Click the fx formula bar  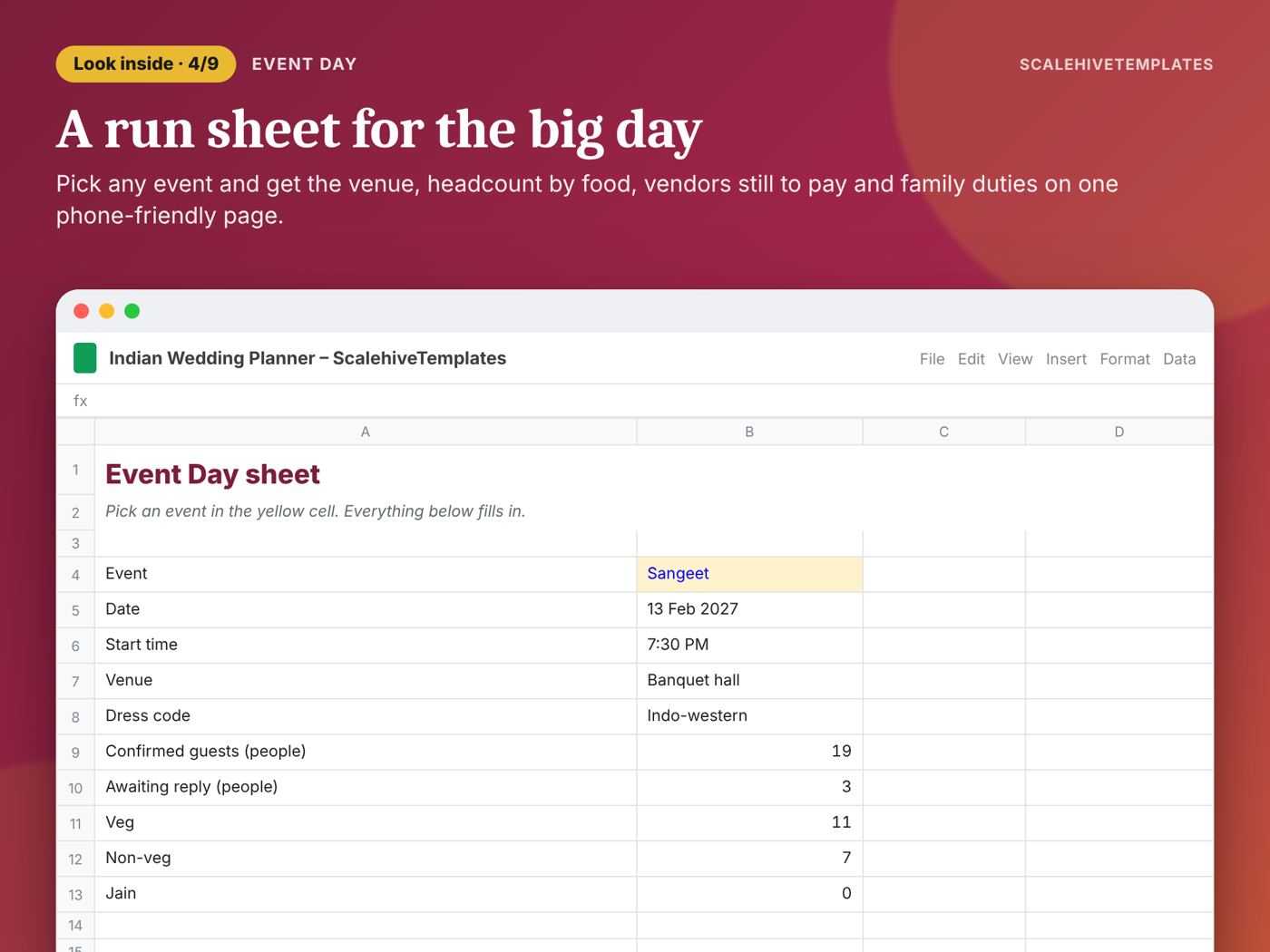635,401
